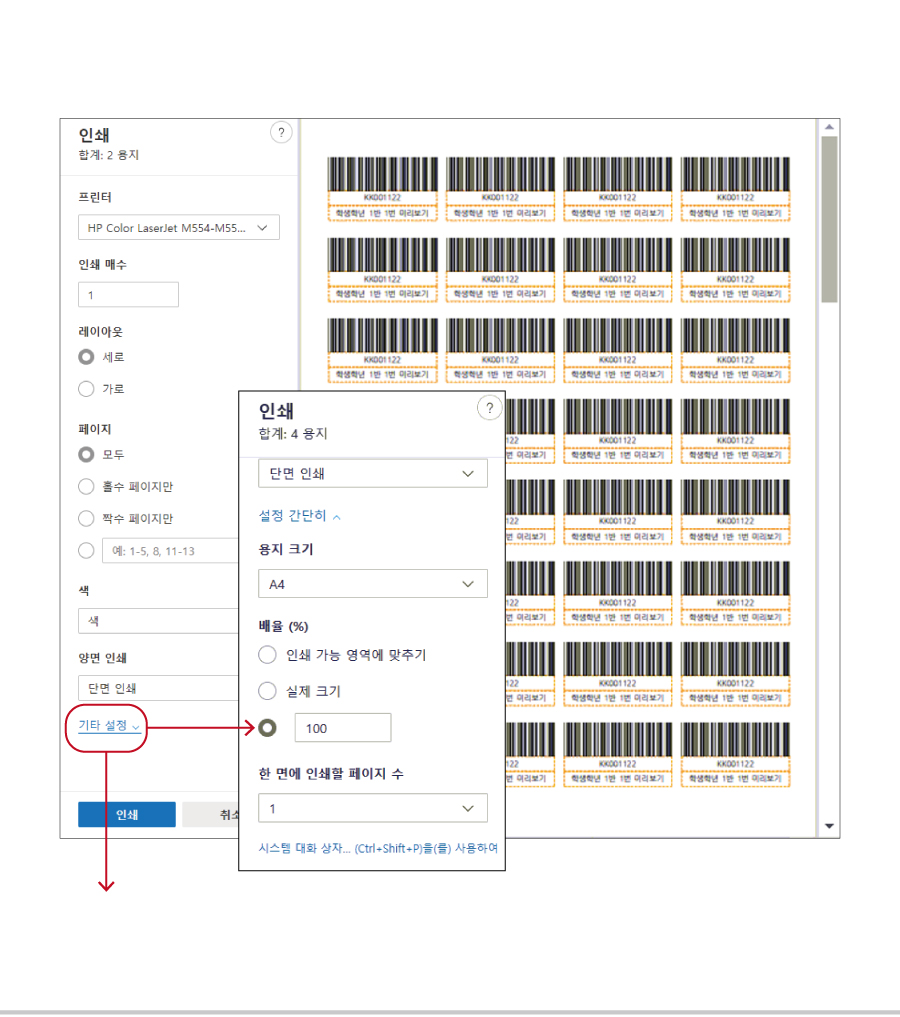The height and width of the screenshot is (1017, 900).
Task: Open the printer selection dropdown
Action: coord(178,228)
